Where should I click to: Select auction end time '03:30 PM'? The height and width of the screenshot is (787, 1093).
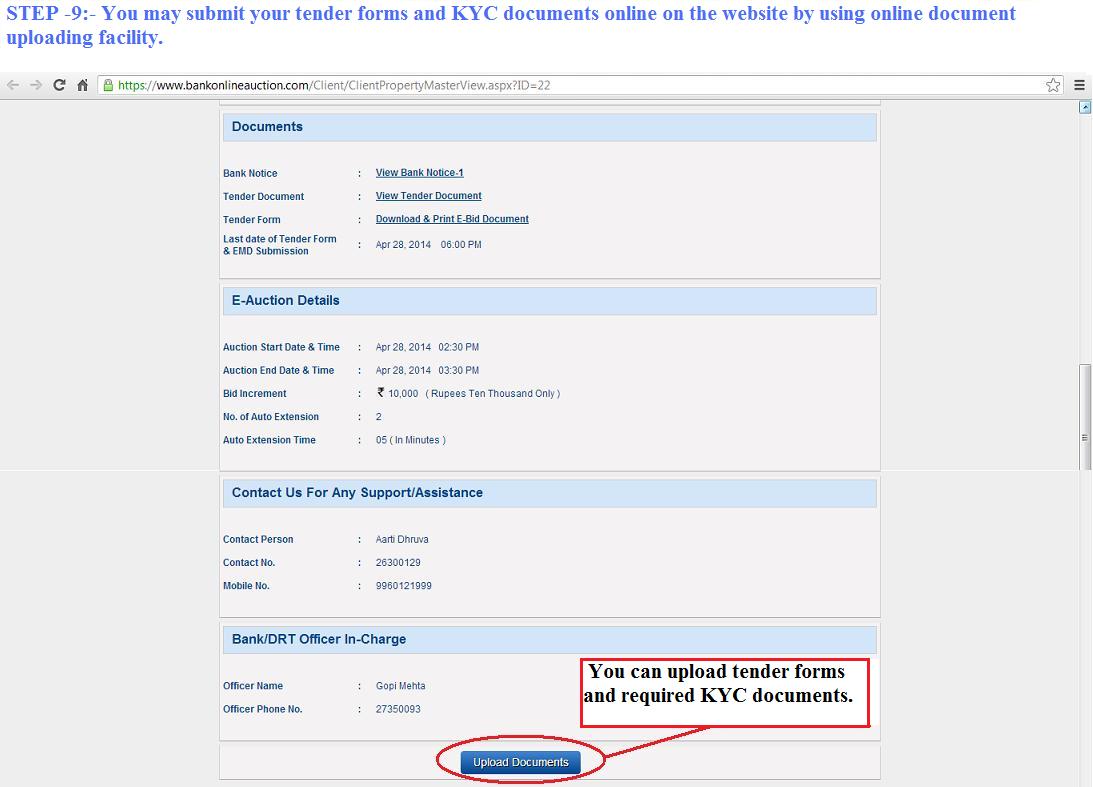[x=459, y=370]
